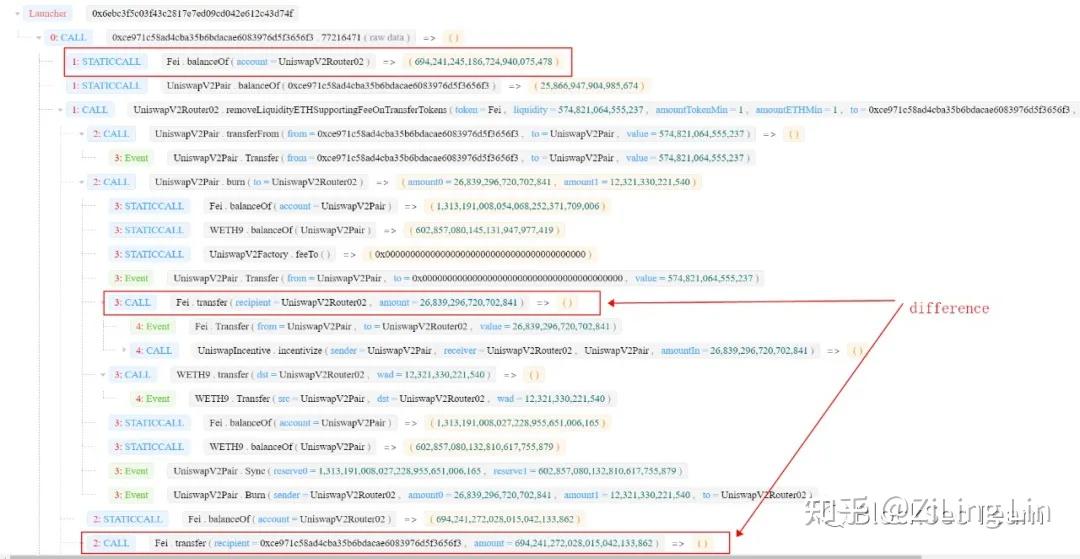Click the UniswapV2Pair.balanceOf call text

click(331, 85)
